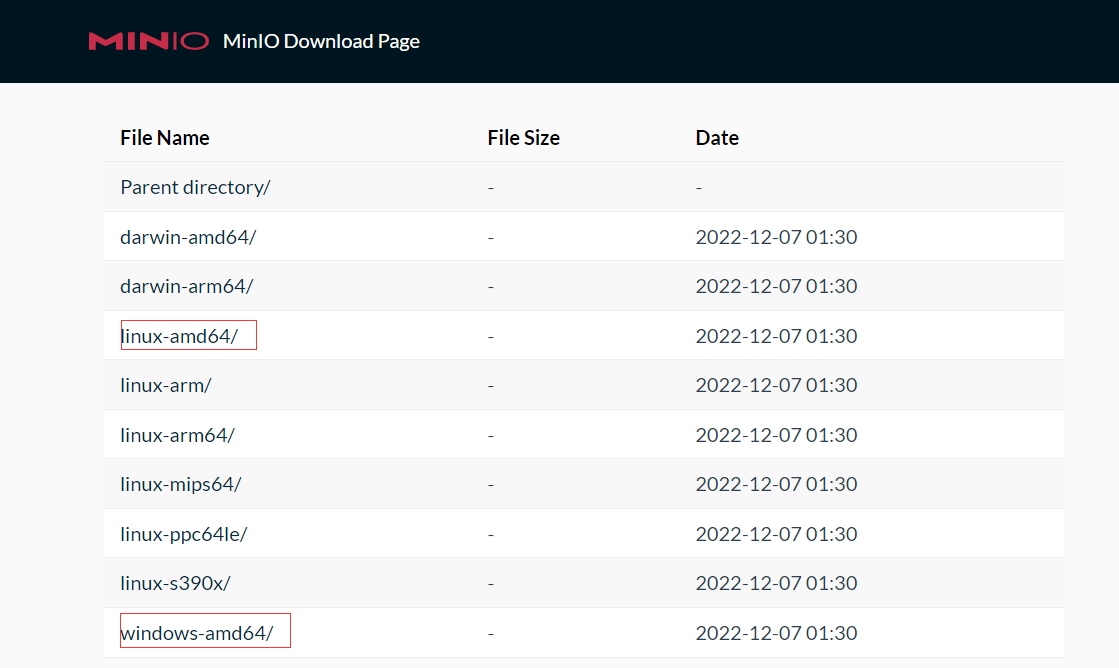Screen dimensions: 1119x668
Task: Open the linux-arm64 folder
Action: tap(177, 435)
